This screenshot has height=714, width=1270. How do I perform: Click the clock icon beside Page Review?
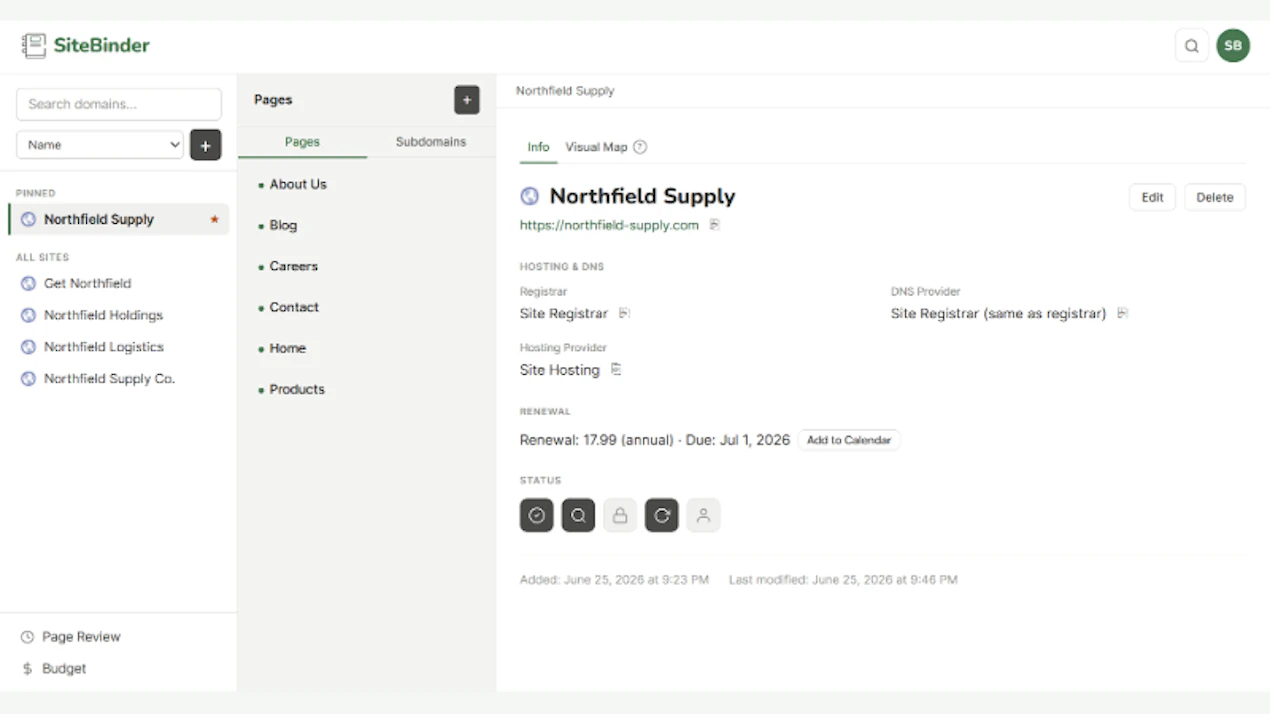[27, 637]
